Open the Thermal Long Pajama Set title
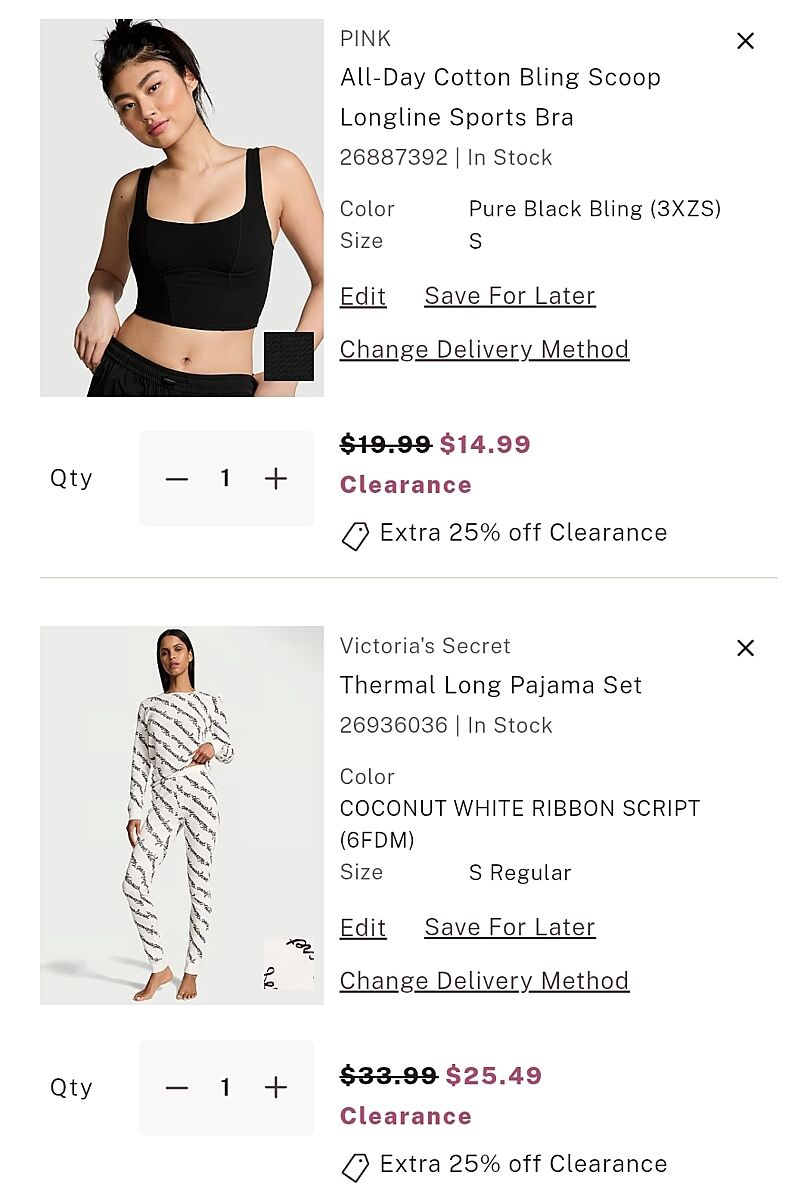The image size is (810, 1200). (x=491, y=685)
